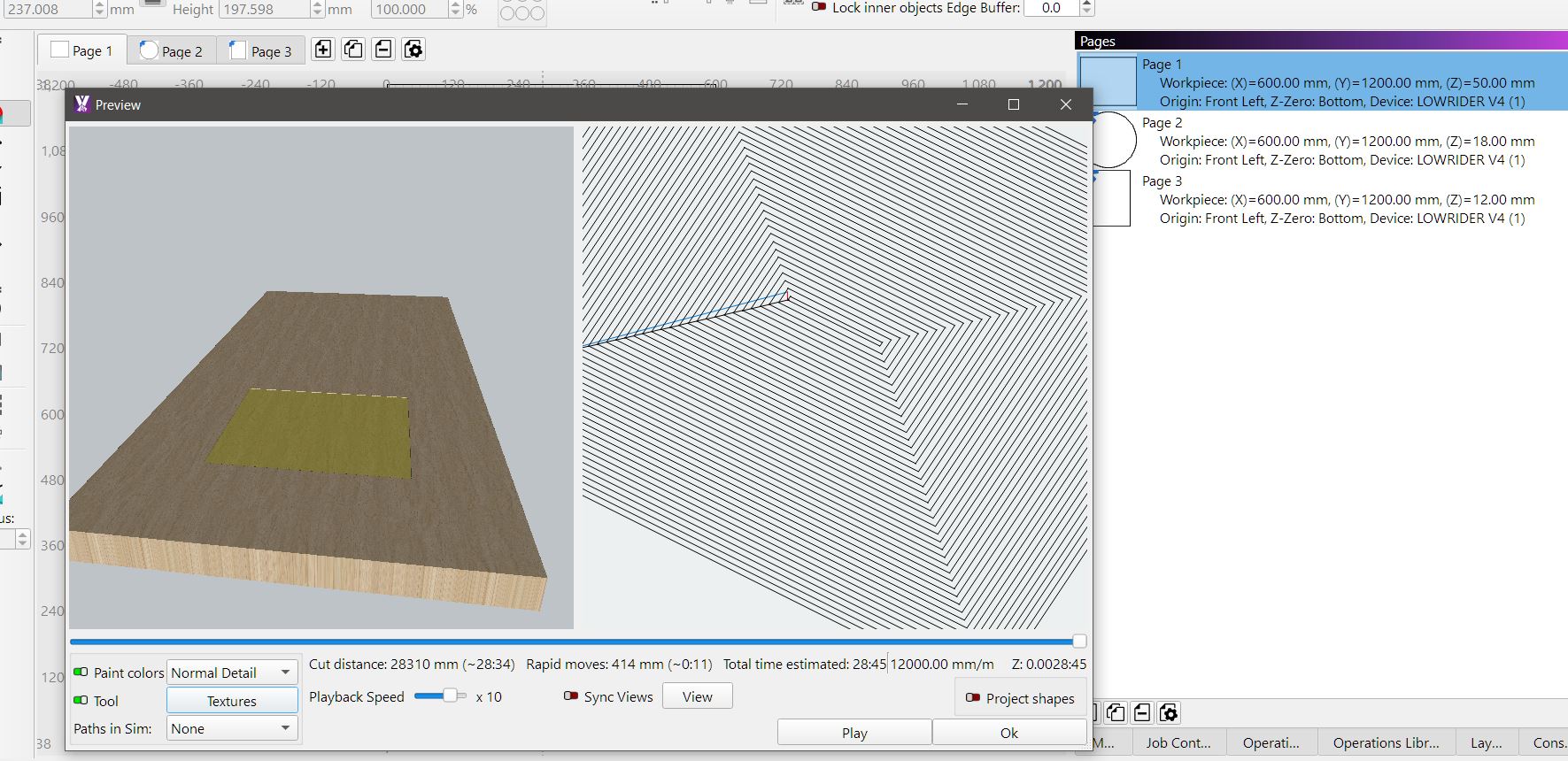Switch to the Page 2 tab
1568x761 pixels.
point(172,50)
